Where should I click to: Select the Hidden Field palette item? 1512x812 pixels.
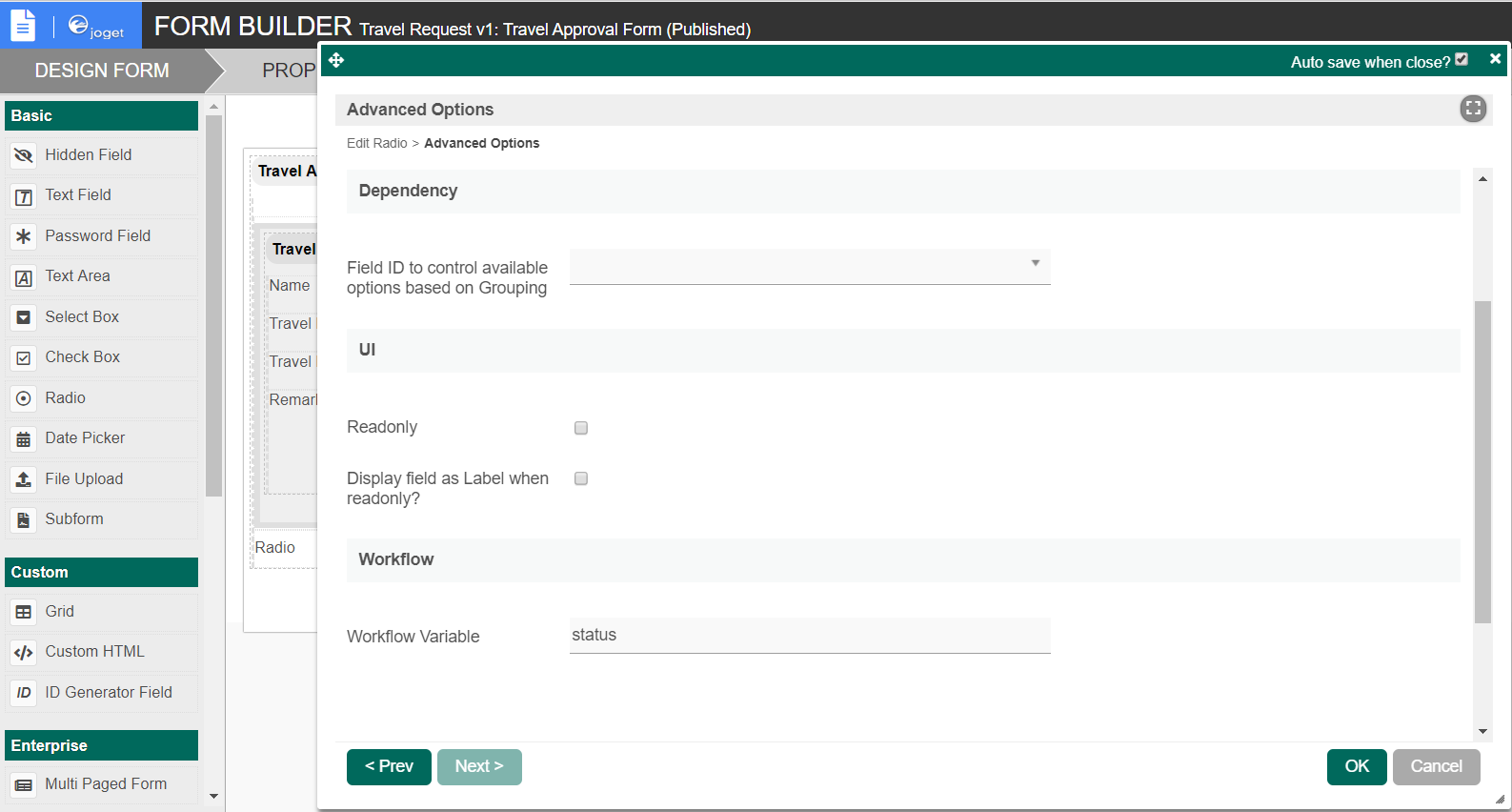(x=102, y=155)
